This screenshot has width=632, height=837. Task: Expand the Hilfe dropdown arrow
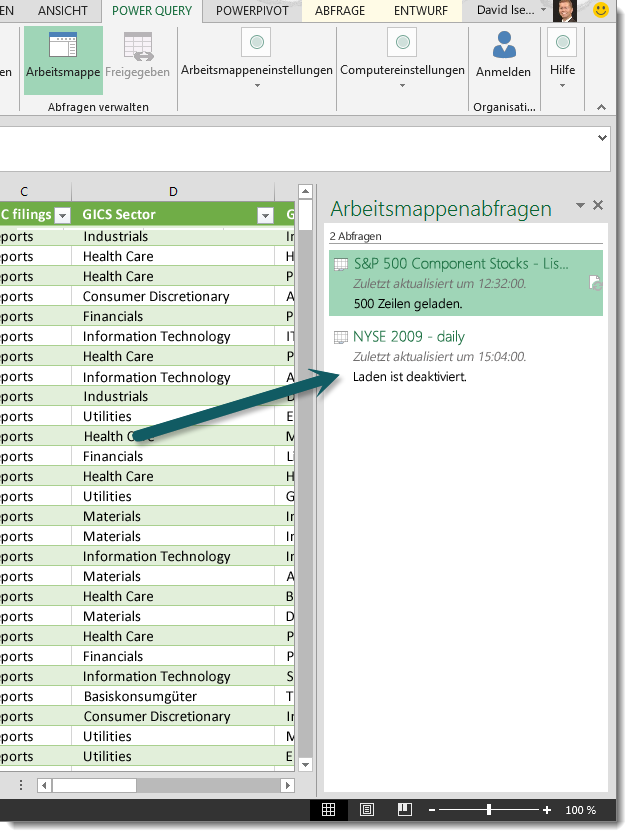tap(563, 85)
